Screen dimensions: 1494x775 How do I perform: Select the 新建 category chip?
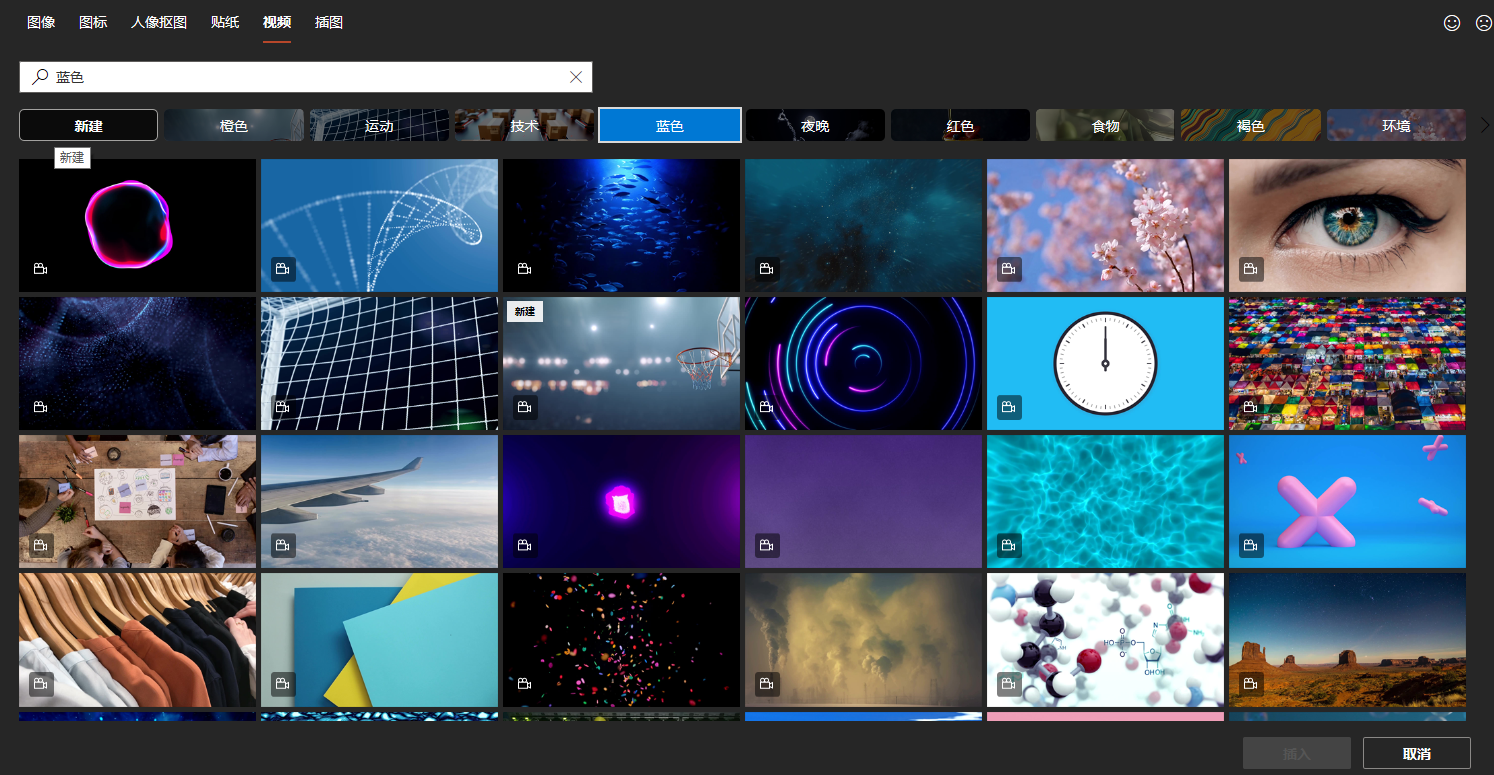(x=88, y=125)
